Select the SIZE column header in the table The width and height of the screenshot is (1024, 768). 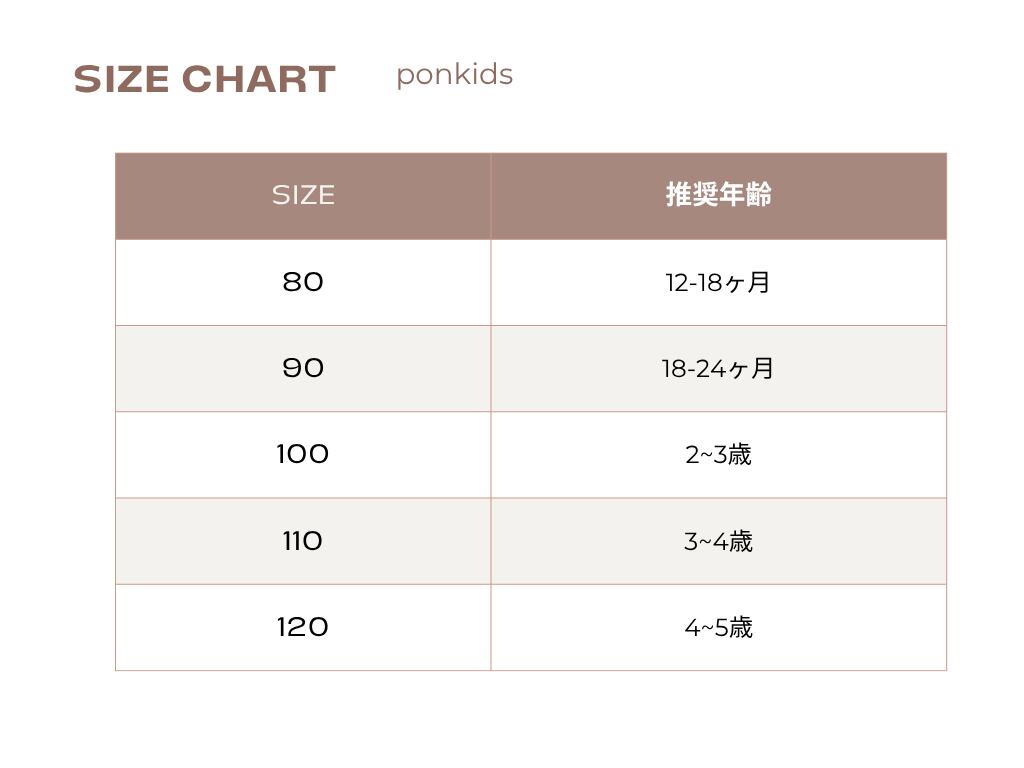[303, 195]
